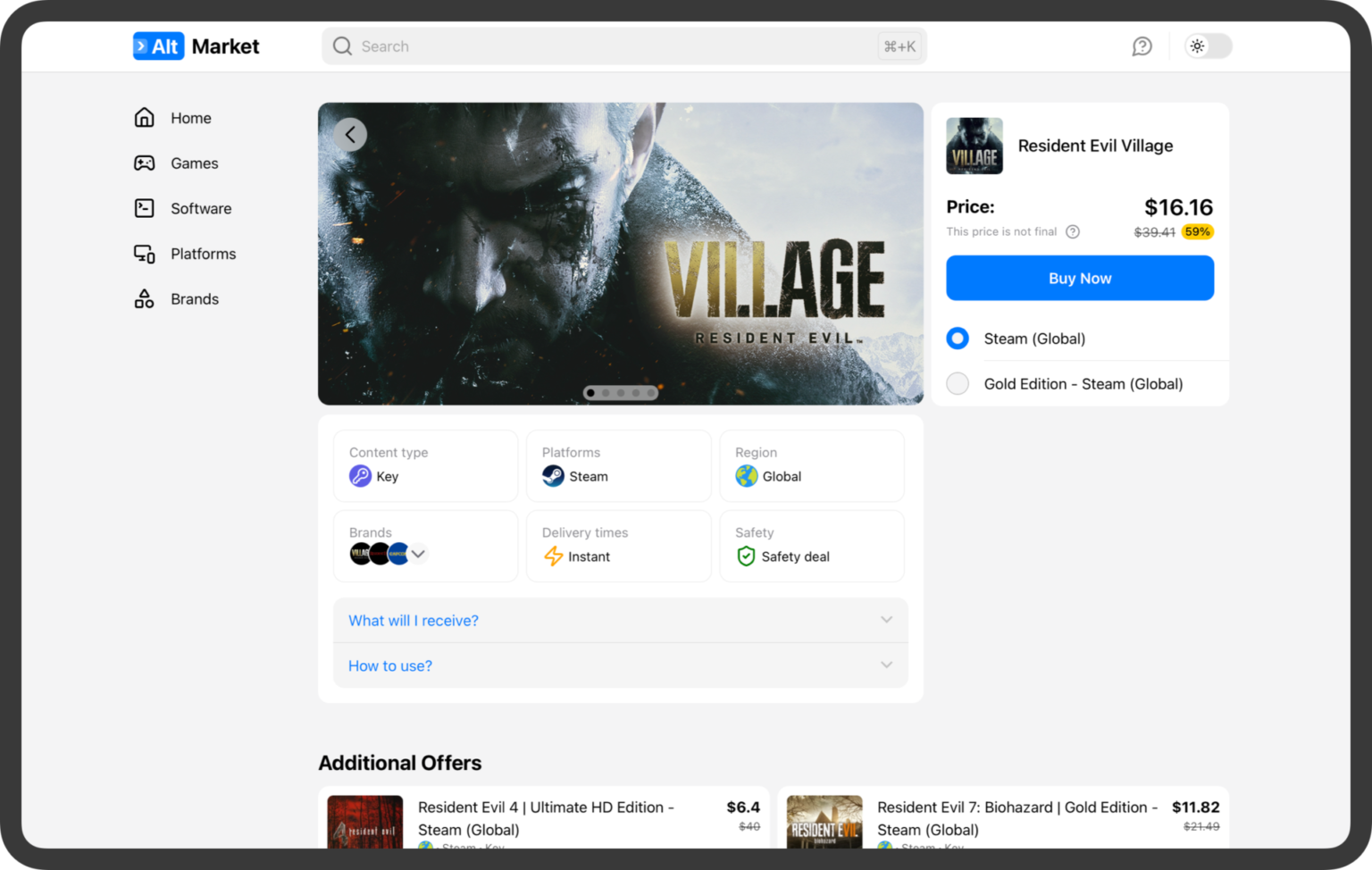The image size is (1372, 870).
Task: Open Resident Evil 7 Biohazard Gold offer
Action: pos(1003,818)
